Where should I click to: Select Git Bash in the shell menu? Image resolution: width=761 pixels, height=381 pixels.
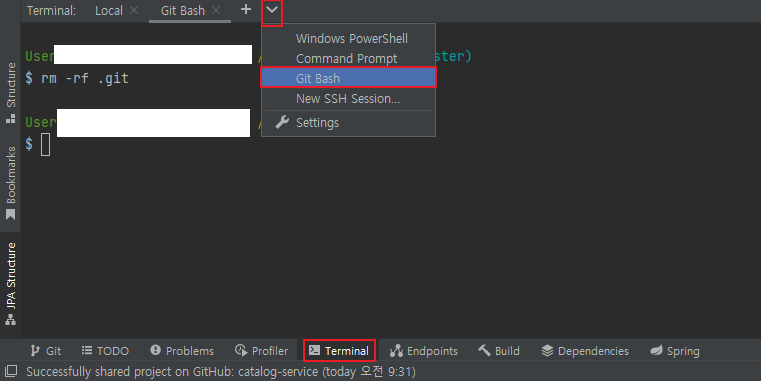tap(348, 78)
